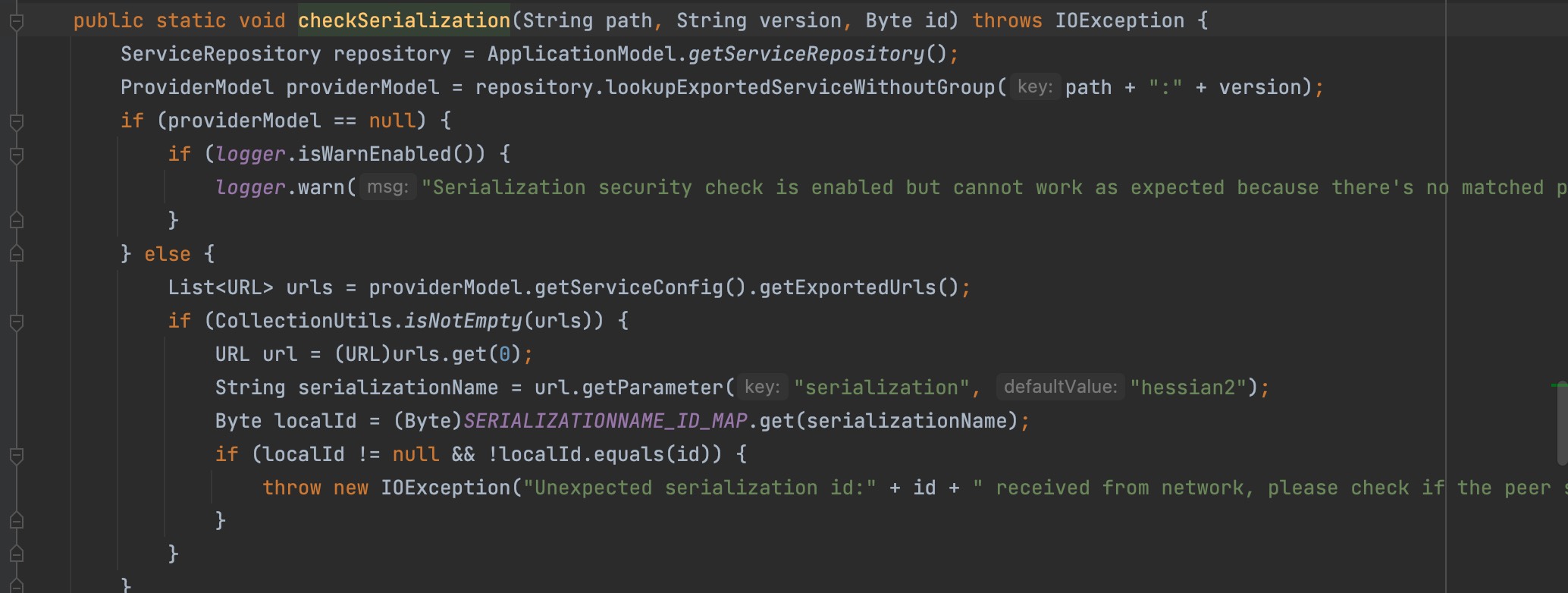Click the "hessian2" string literal

pyautogui.click(x=1188, y=387)
